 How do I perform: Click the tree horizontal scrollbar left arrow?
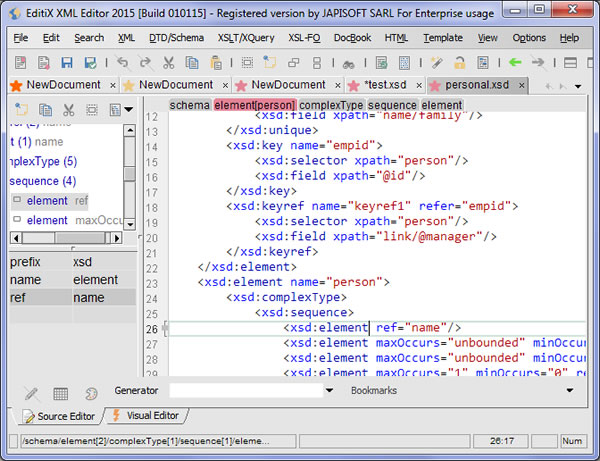pyautogui.click(x=16, y=238)
